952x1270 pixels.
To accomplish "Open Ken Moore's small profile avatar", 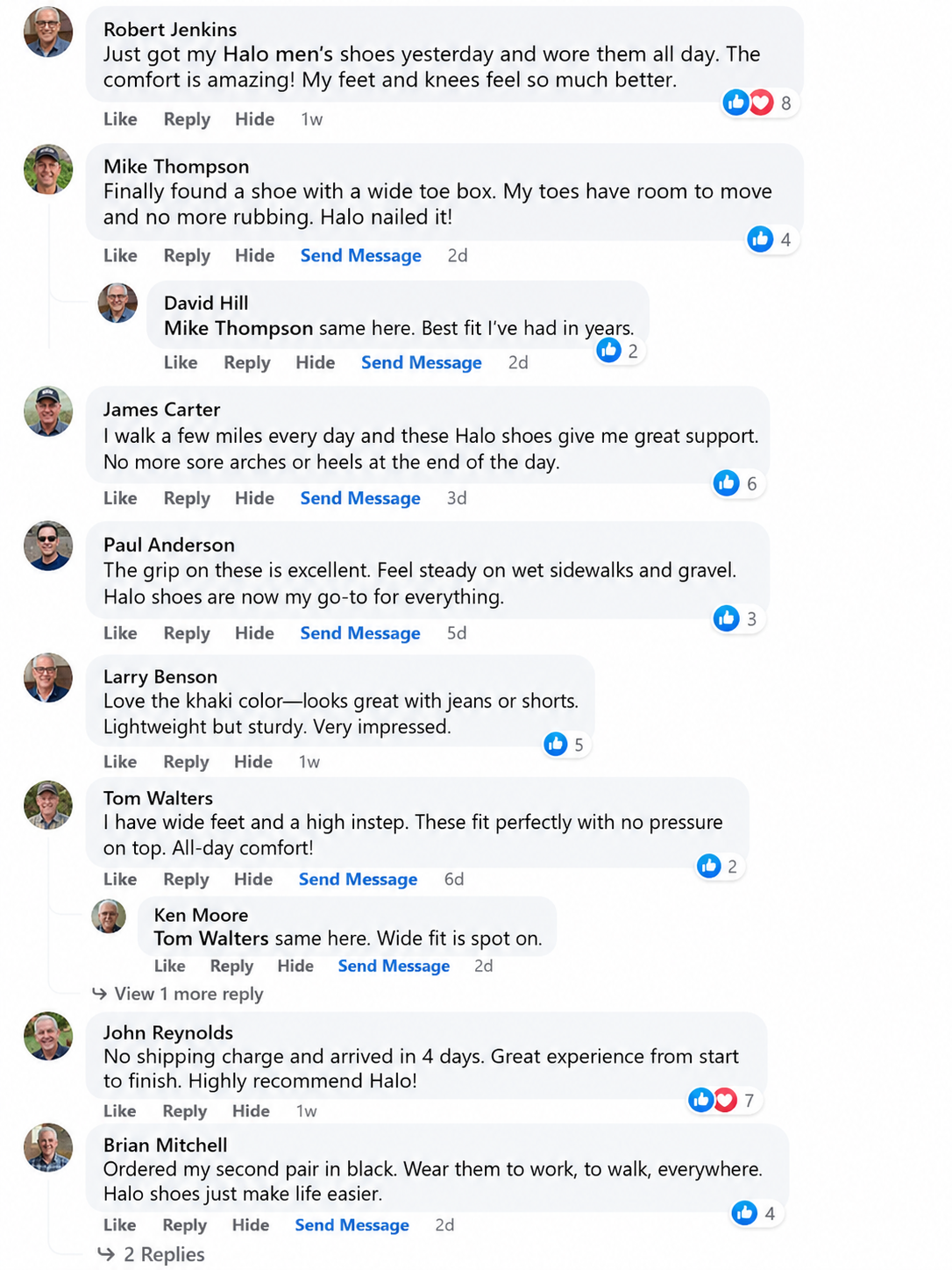I will [x=109, y=916].
